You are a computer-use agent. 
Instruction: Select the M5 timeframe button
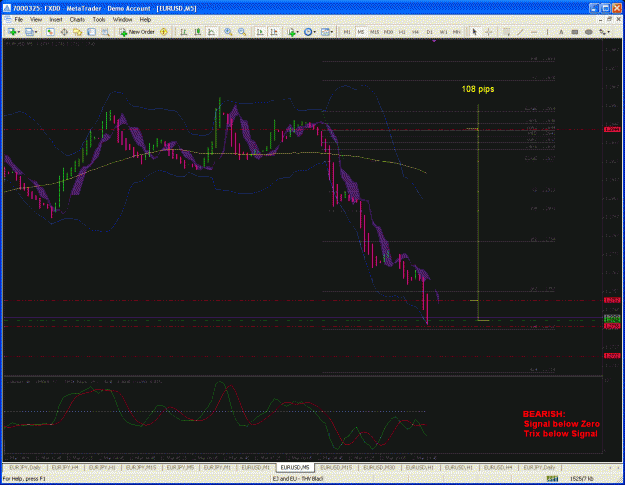click(361, 32)
